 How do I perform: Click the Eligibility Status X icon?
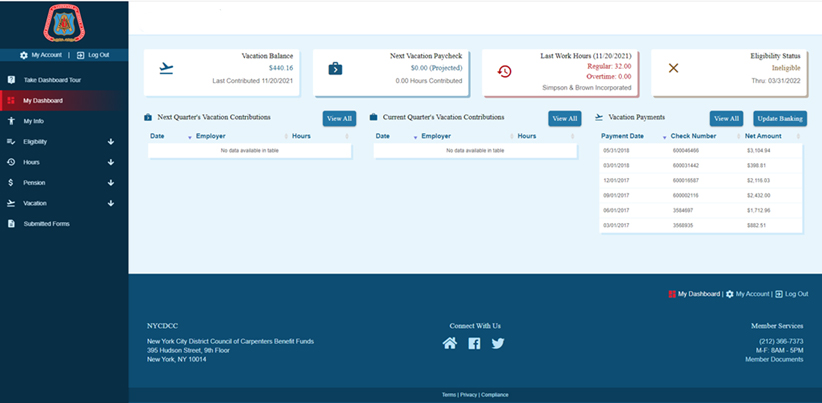(673, 68)
